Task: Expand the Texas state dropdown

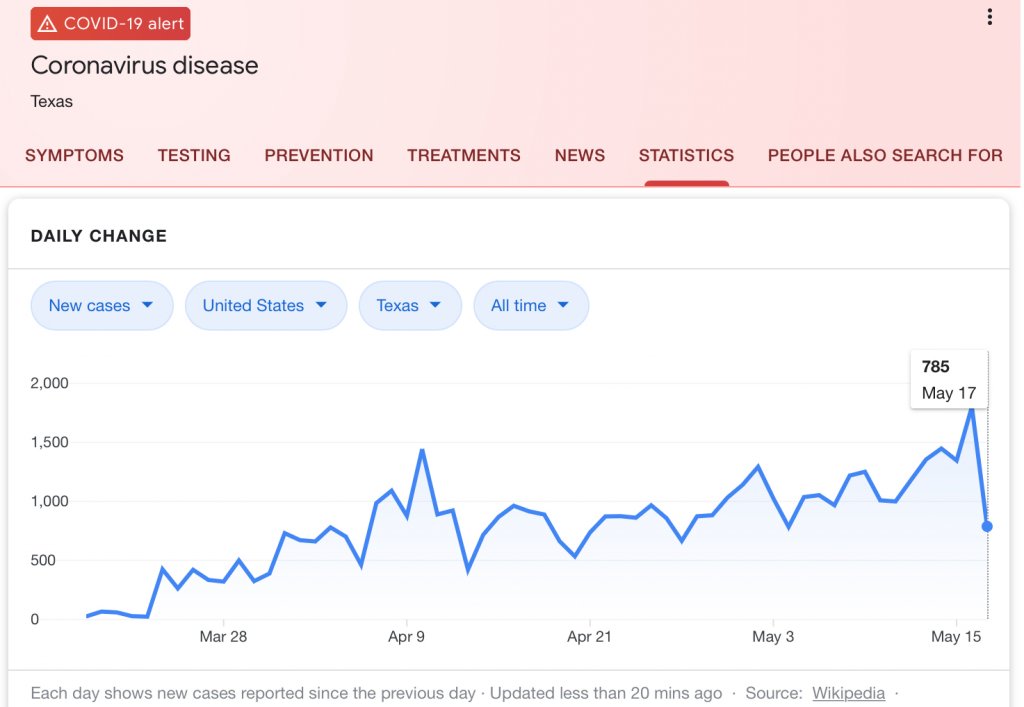Action: click(410, 306)
